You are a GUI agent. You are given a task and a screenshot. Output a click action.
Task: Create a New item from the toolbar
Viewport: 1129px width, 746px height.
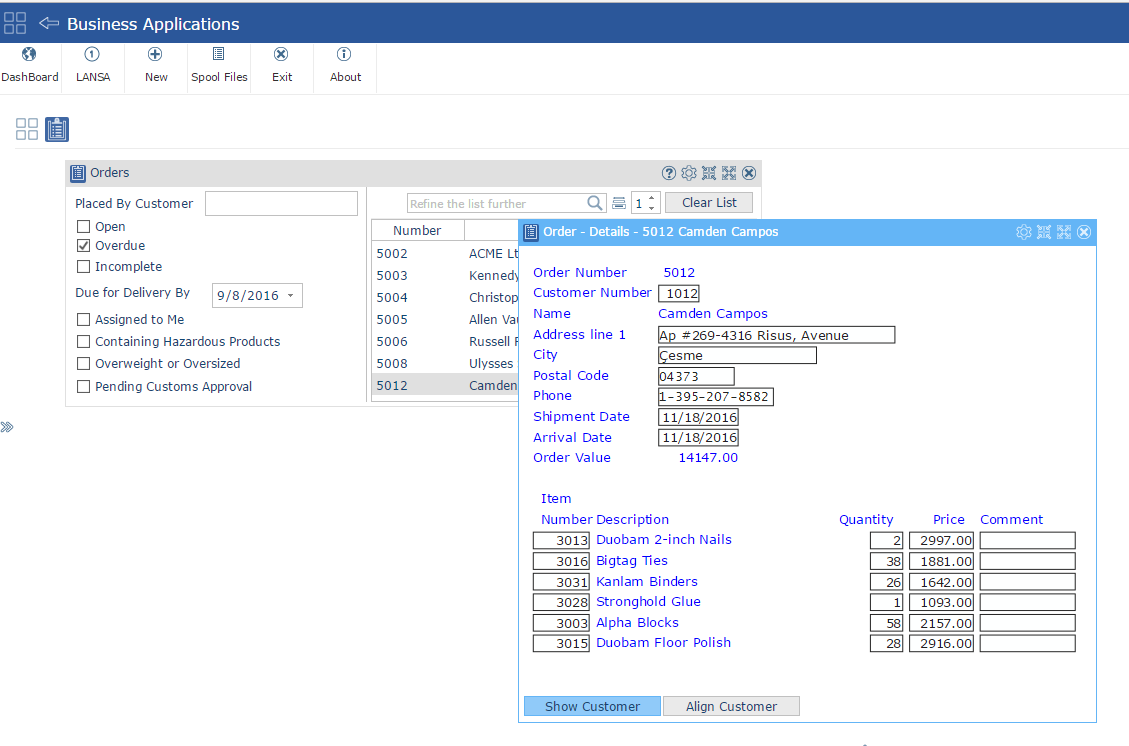(x=155, y=55)
